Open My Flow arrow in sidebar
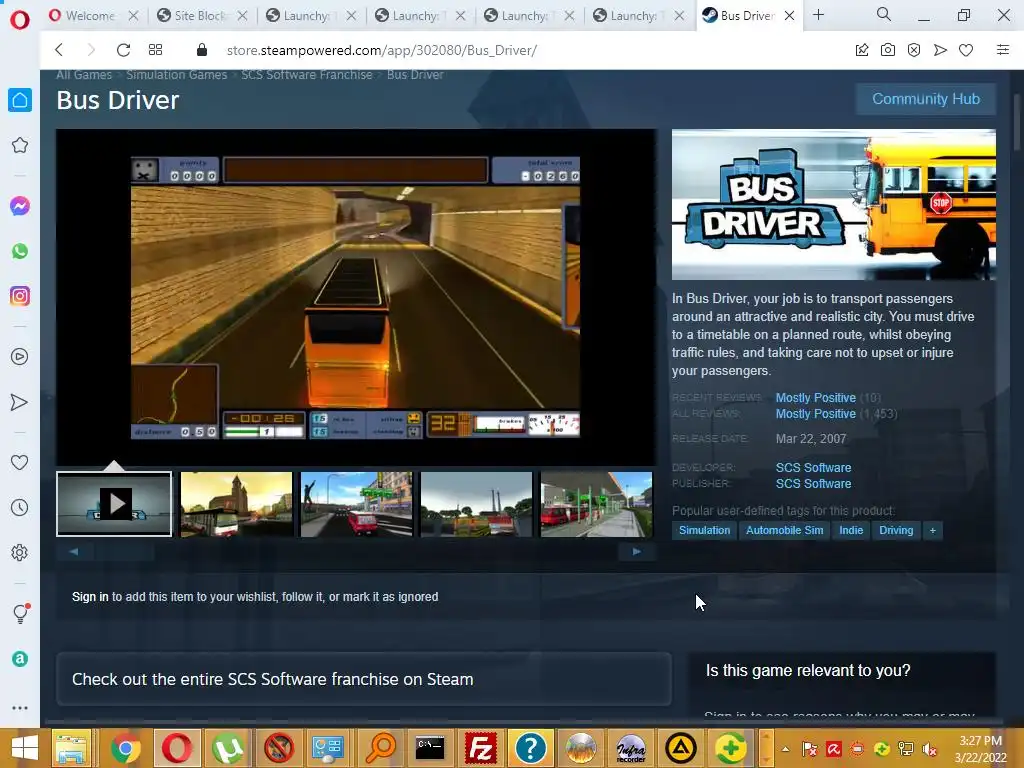The image size is (1024, 768). tap(20, 402)
